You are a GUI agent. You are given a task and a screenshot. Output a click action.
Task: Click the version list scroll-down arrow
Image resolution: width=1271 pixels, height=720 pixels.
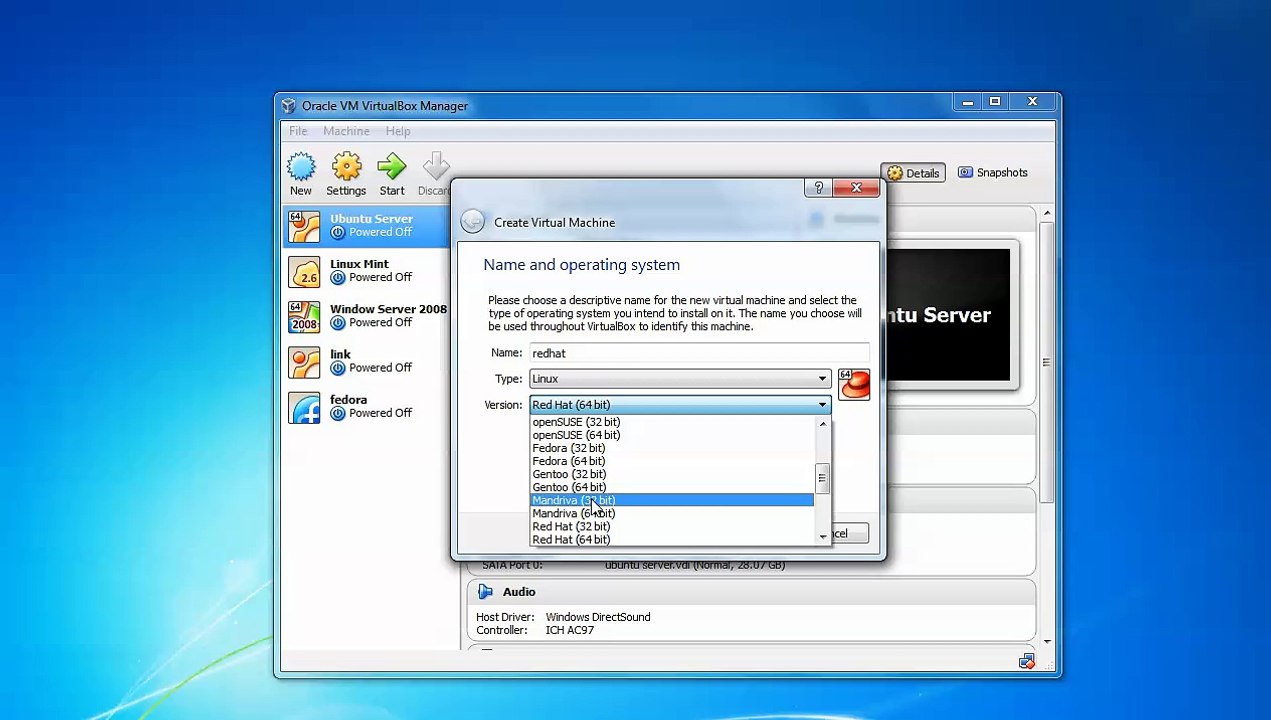point(822,537)
